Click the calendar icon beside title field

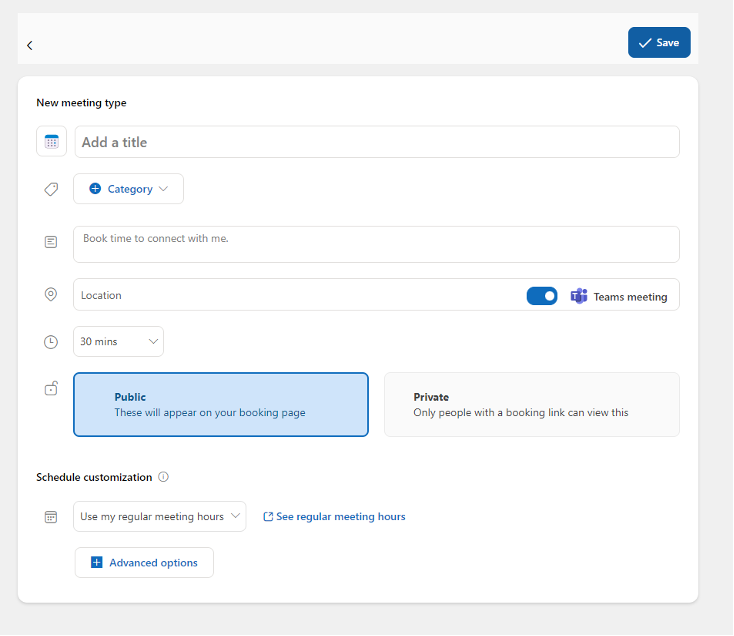[x=51, y=142]
